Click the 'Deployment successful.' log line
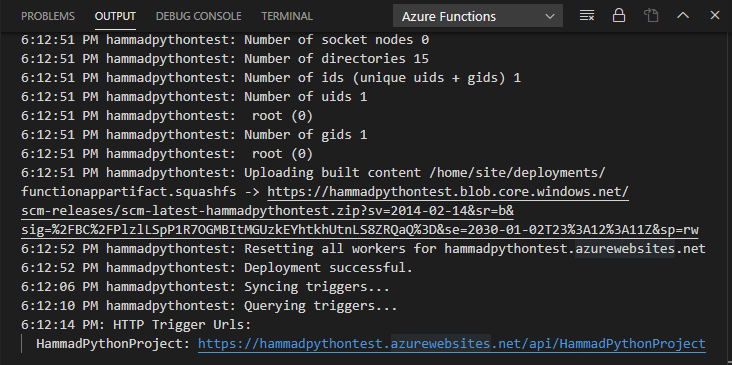The height and width of the screenshot is (365, 732). pos(217,268)
